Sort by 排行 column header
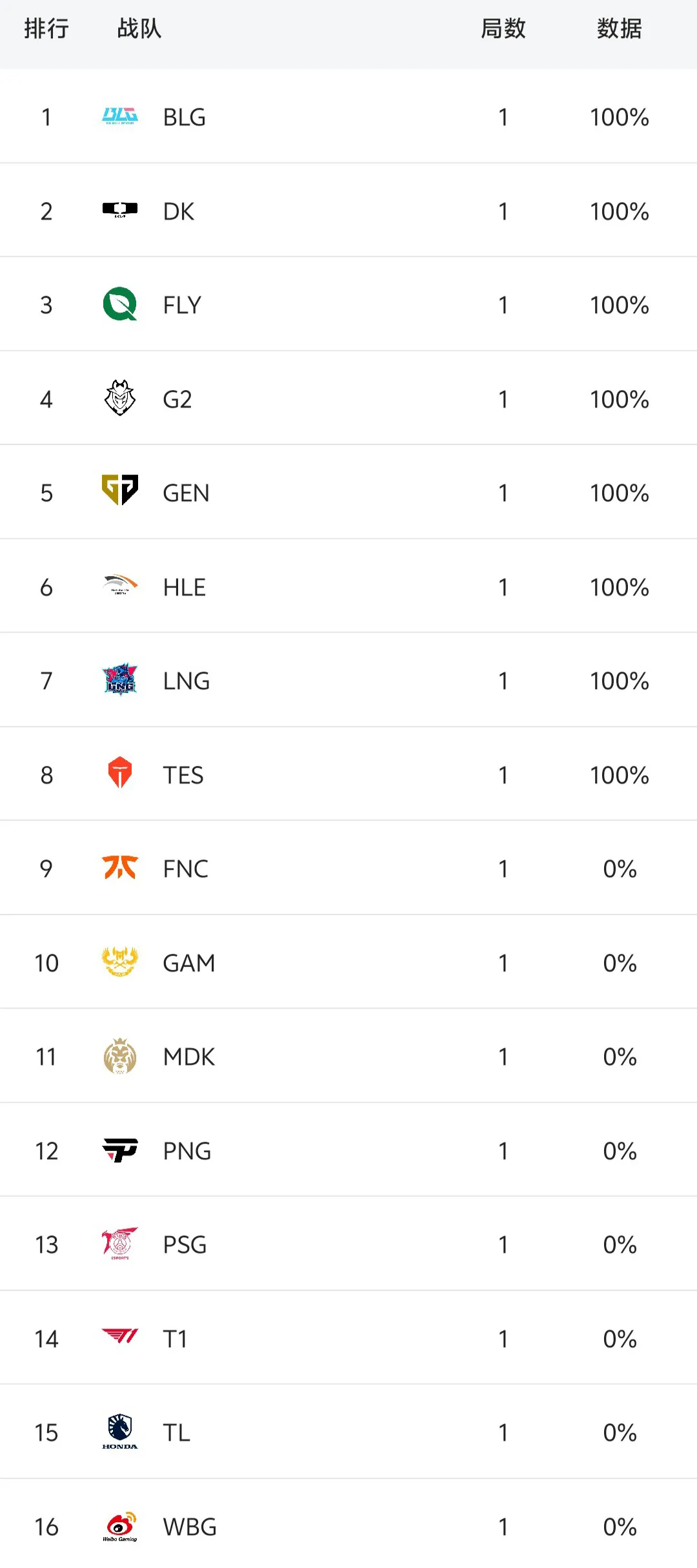Image resolution: width=697 pixels, height=1568 pixels. pyautogui.click(x=46, y=28)
